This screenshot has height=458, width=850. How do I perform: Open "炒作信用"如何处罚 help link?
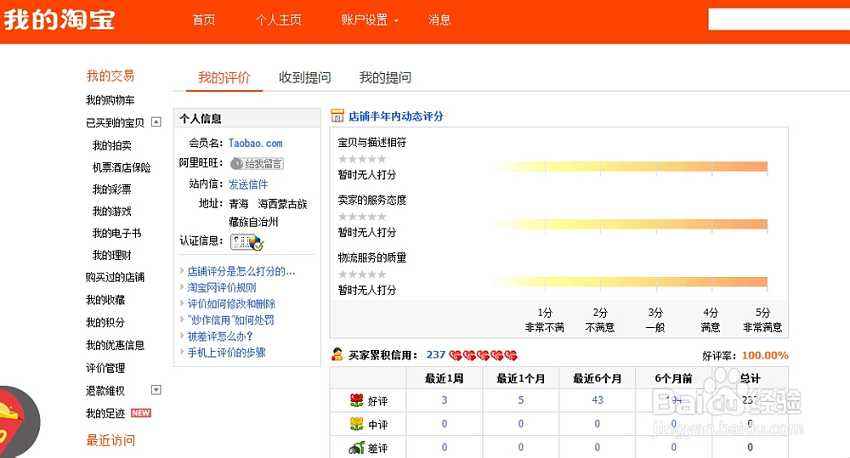pos(231,320)
